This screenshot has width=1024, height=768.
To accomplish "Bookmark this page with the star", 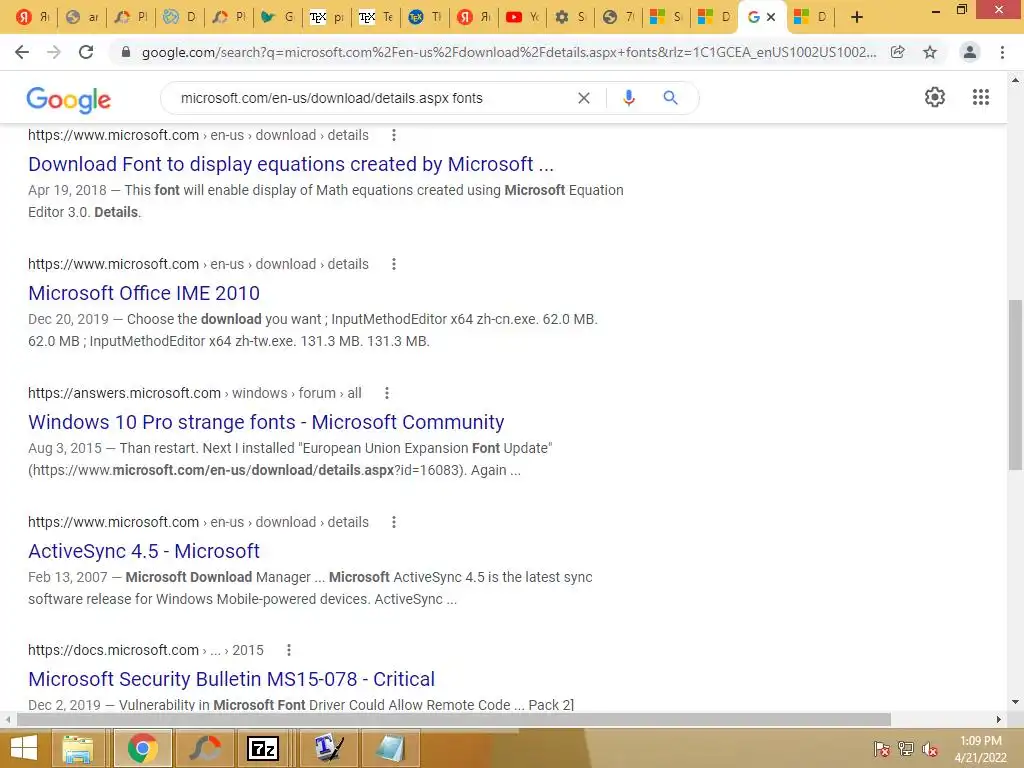I will tap(930, 52).
